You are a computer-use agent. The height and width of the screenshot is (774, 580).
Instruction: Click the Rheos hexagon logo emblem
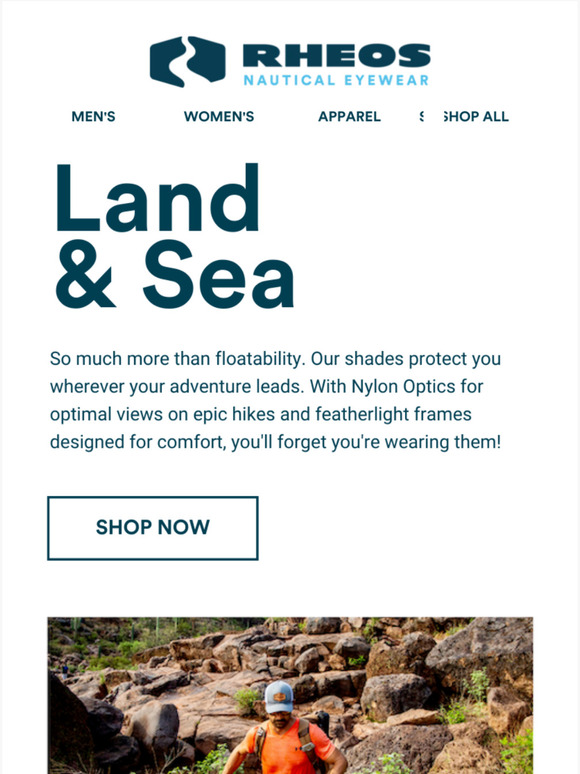(x=188, y=62)
